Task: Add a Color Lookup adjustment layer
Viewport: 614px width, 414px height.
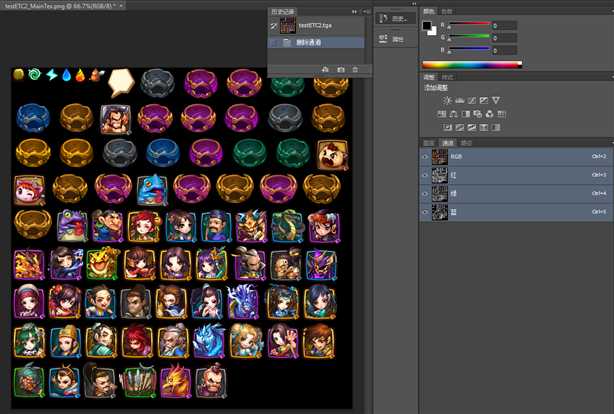Action: (x=502, y=114)
